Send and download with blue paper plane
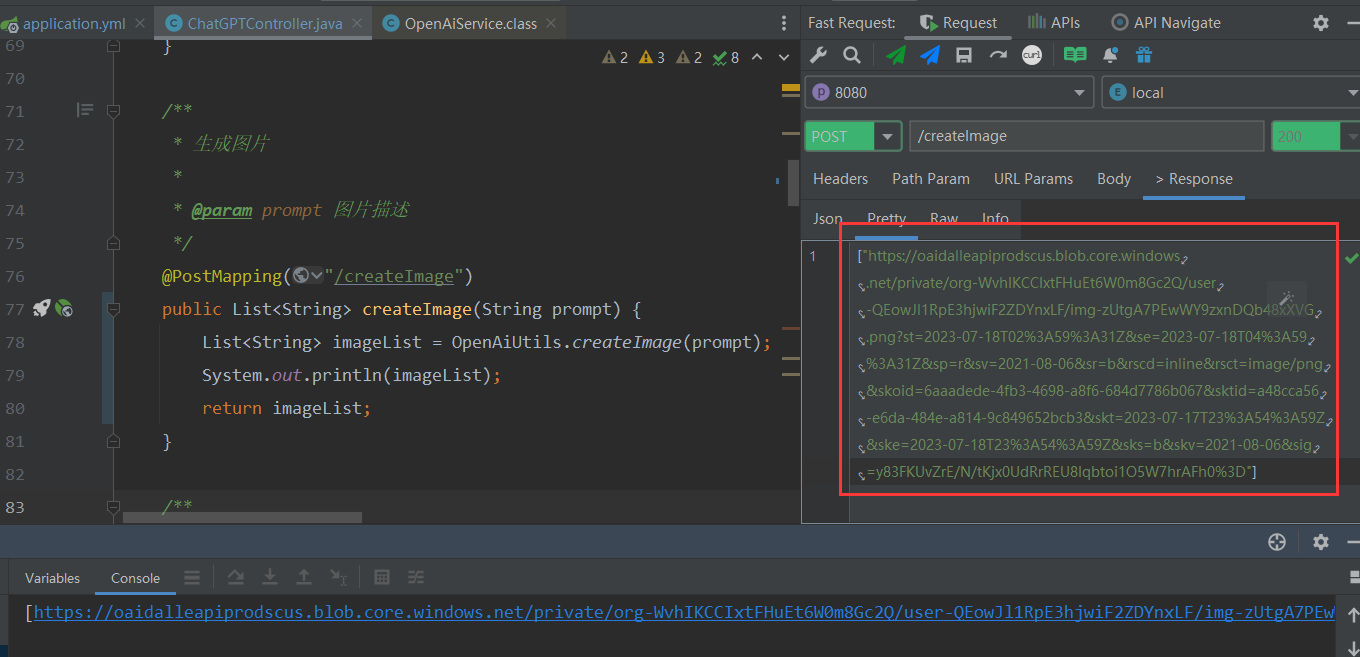Image resolution: width=1360 pixels, height=657 pixels. click(x=930, y=56)
